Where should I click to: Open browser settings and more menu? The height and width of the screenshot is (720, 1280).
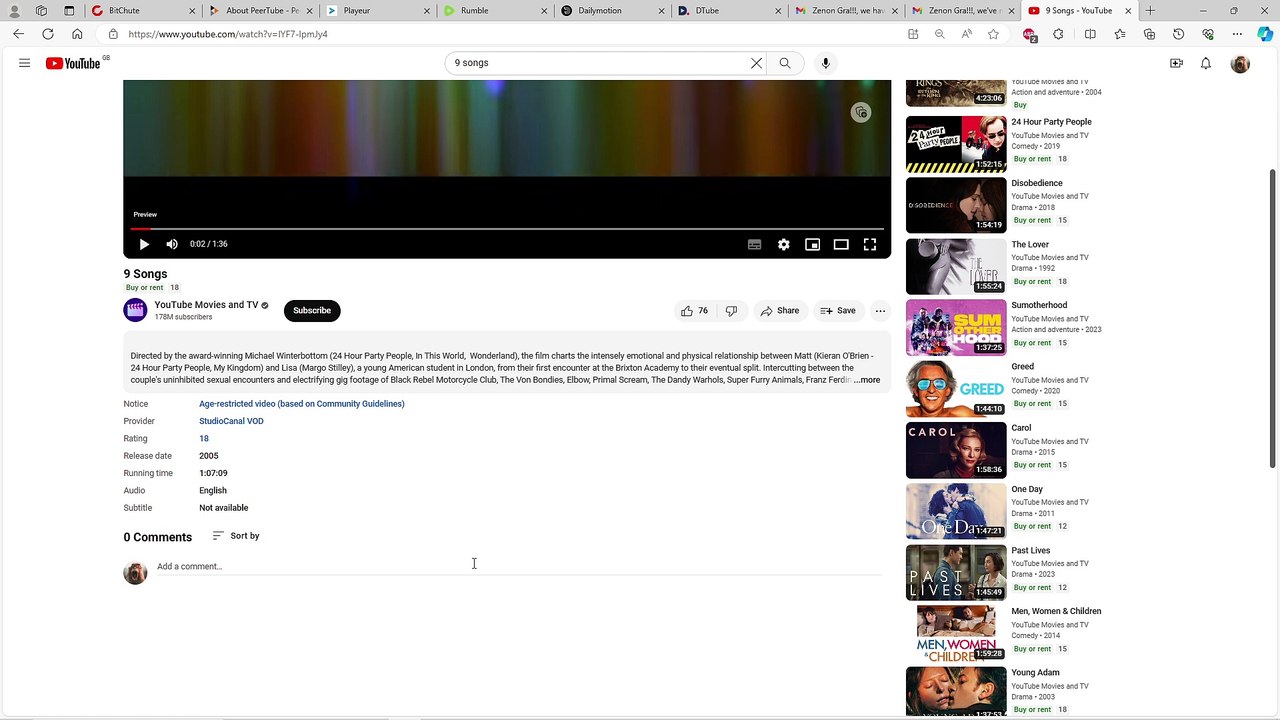[x=1237, y=34]
